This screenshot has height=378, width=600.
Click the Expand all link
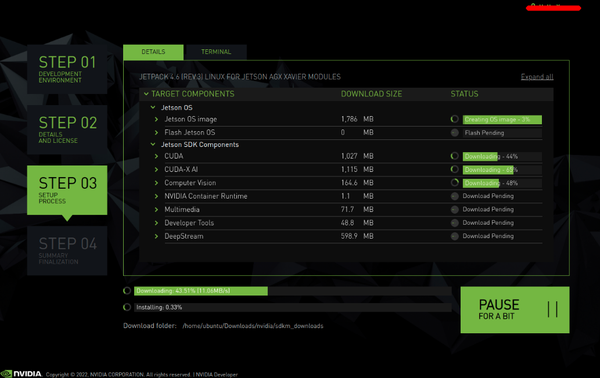[x=537, y=77]
